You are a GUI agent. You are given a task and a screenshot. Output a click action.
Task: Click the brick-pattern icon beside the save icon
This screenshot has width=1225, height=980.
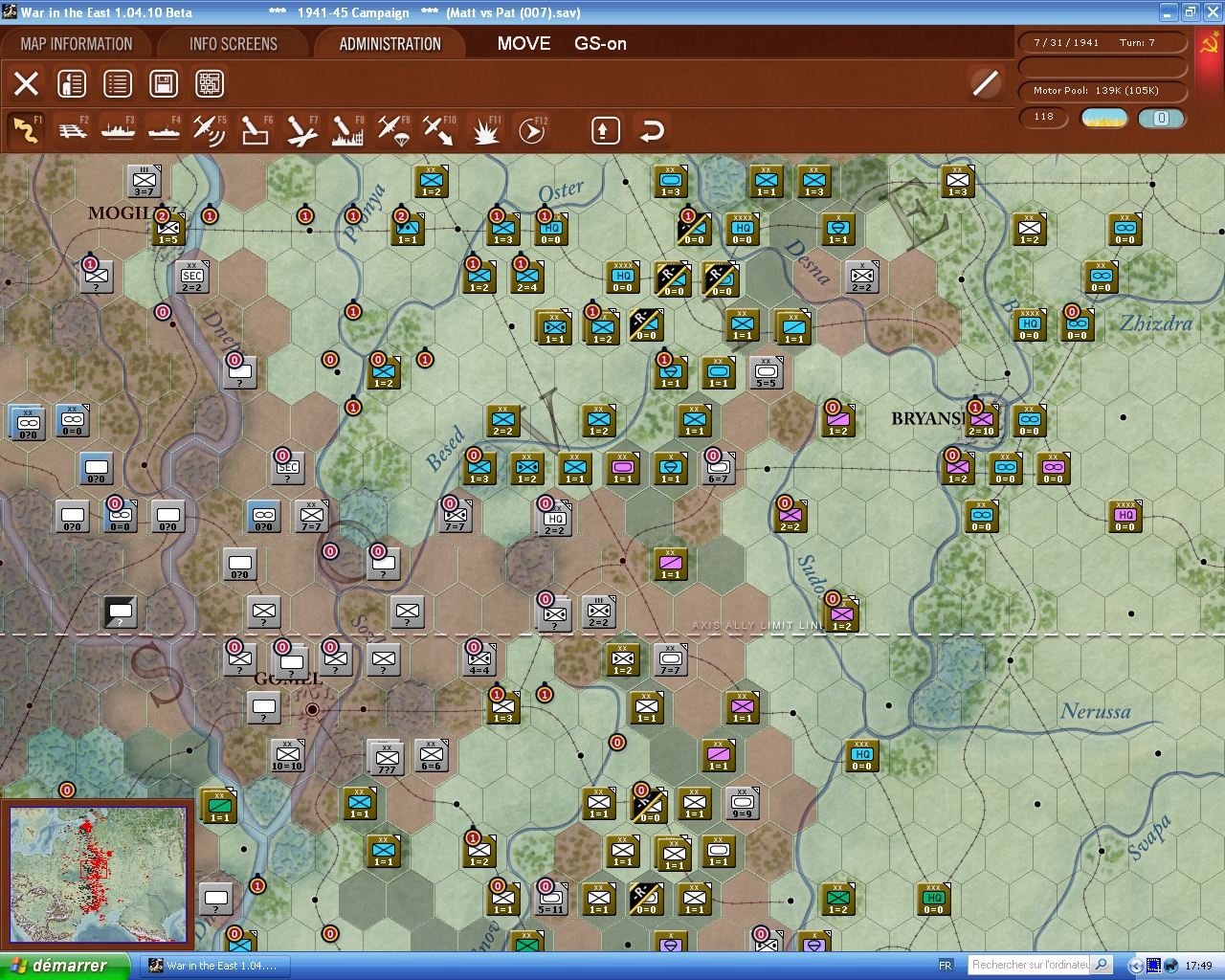pyautogui.click(x=210, y=83)
